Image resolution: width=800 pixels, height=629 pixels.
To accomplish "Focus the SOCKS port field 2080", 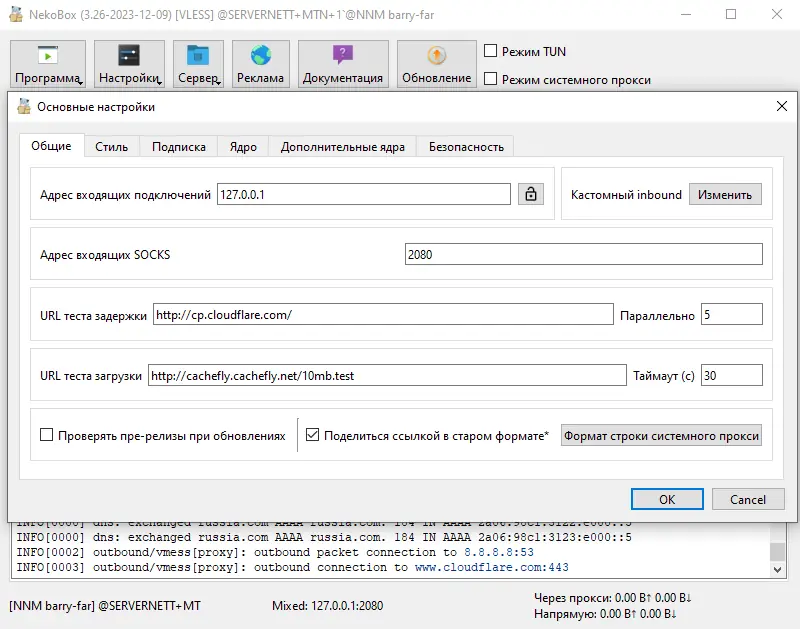I will point(584,254).
